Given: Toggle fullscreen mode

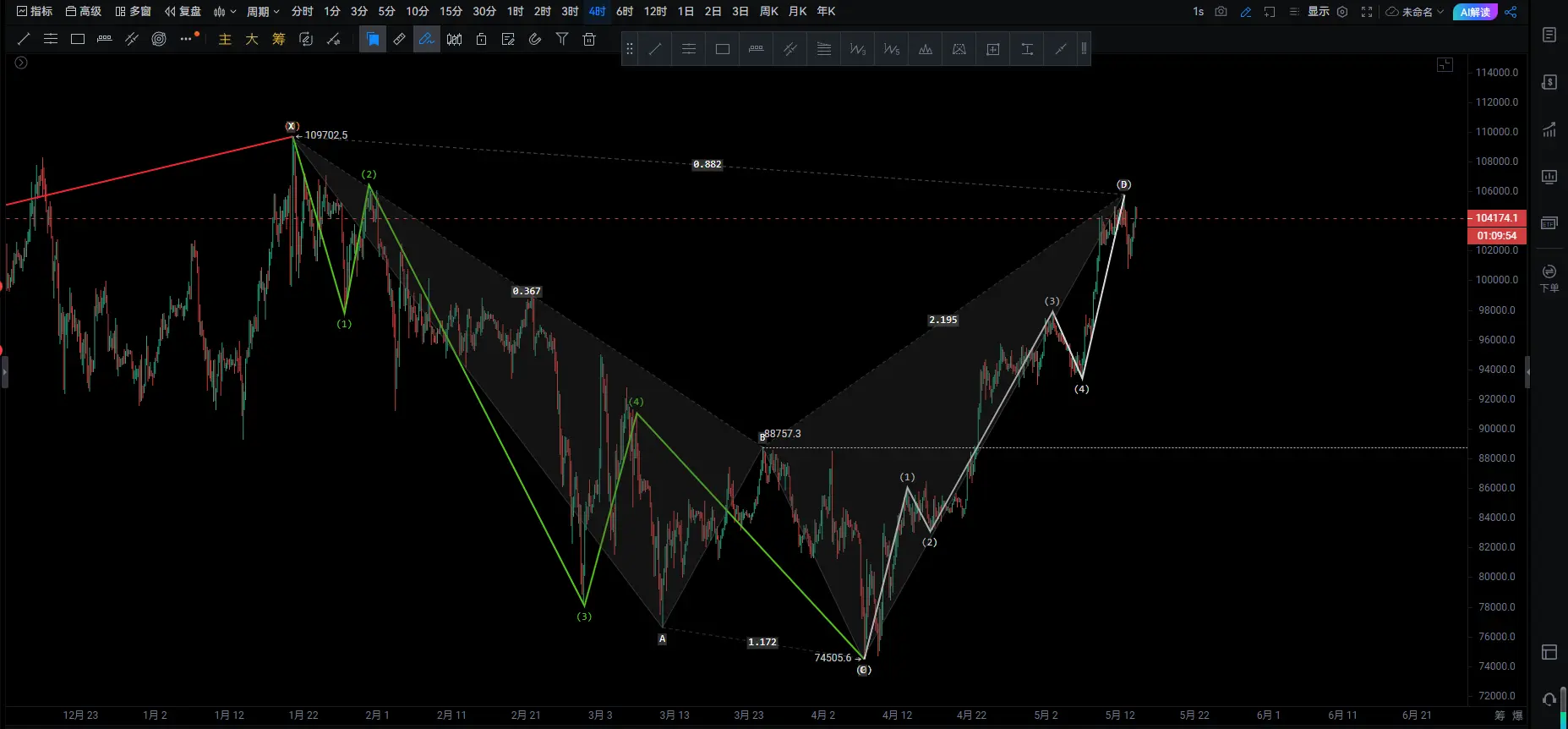Looking at the screenshot, I should coord(1367,11).
